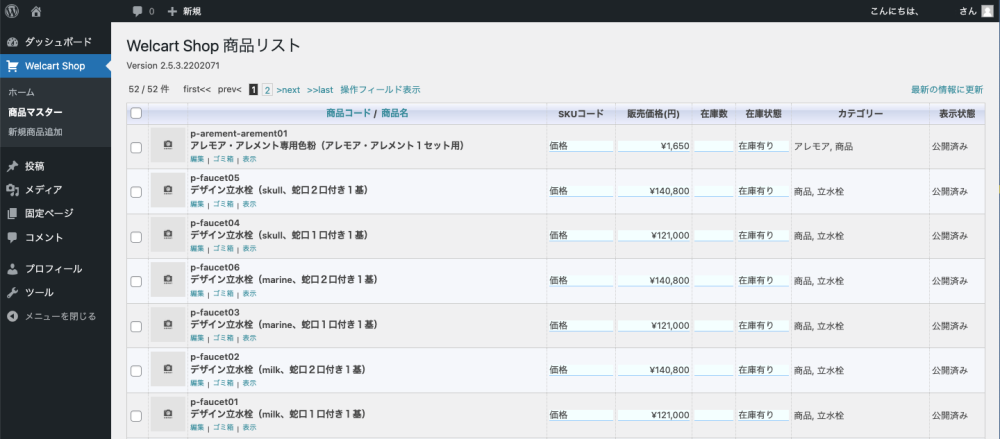Image resolution: width=1000 pixels, height=439 pixels.
Task: Open the ツール tools menu
Action: 39,293
